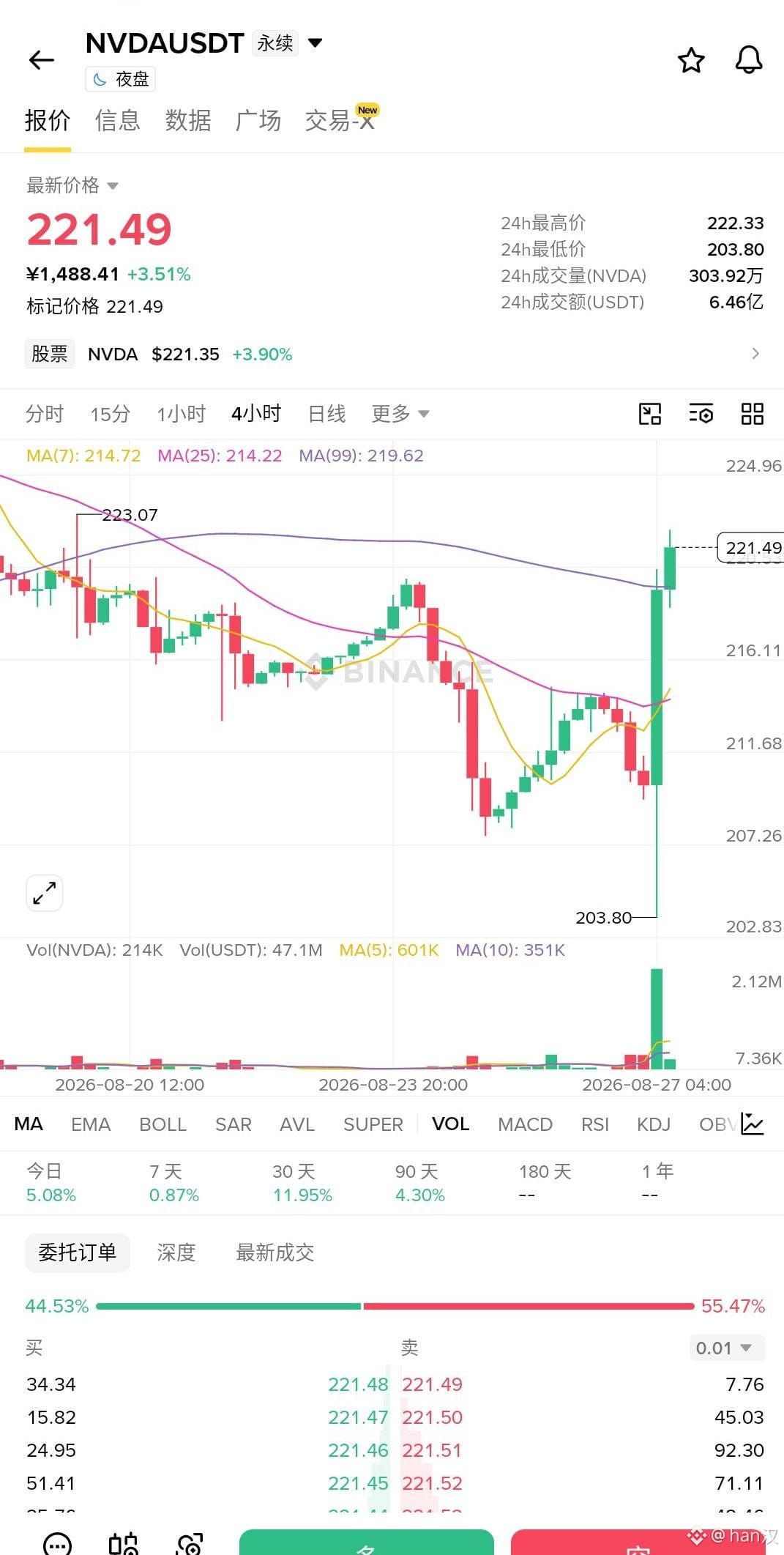Tap the tallest green volume bar
Viewport: 784px width, 1555px height.
click(x=657, y=1018)
